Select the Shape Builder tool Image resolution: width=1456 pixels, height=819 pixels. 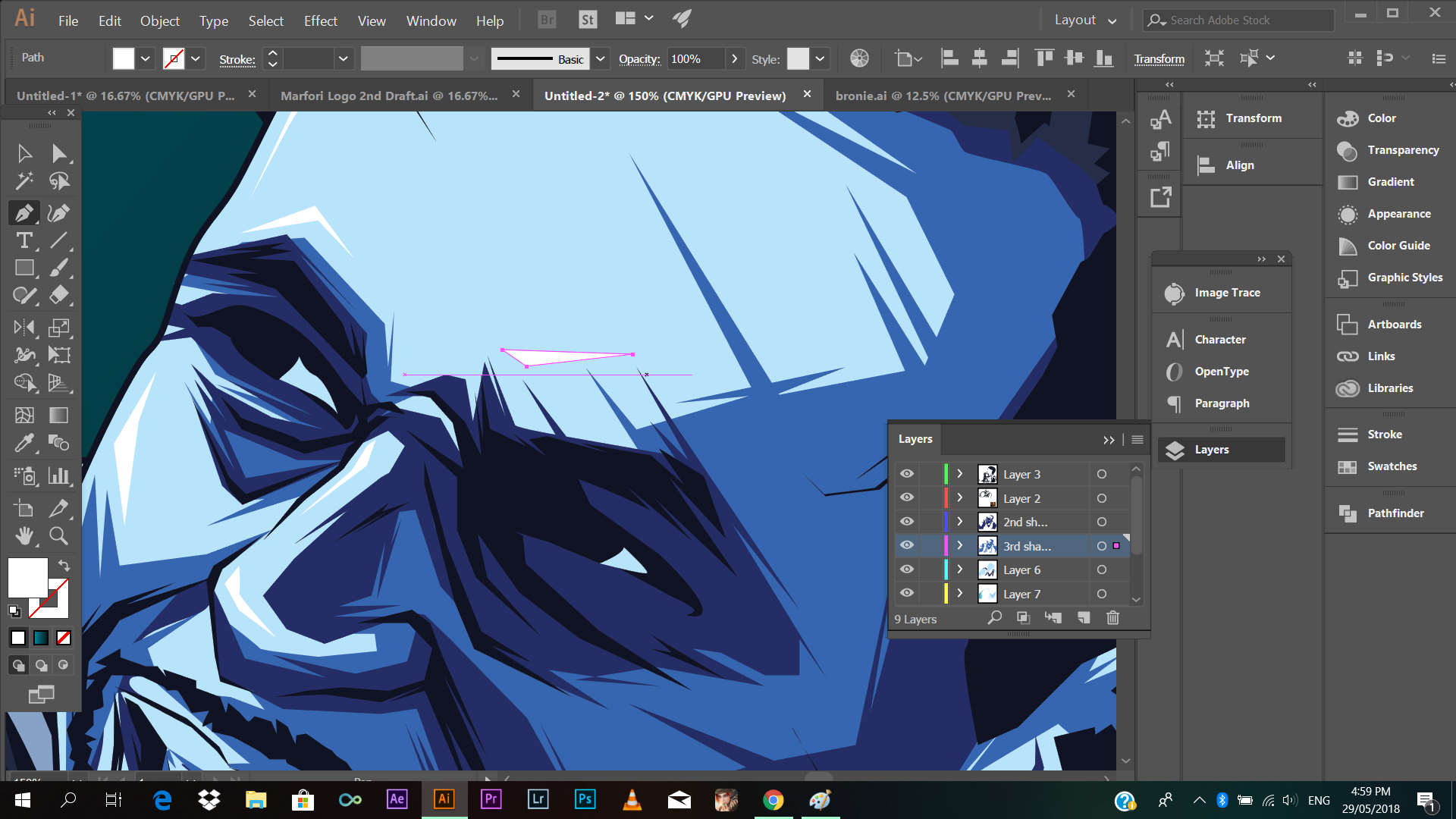[24, 382]
